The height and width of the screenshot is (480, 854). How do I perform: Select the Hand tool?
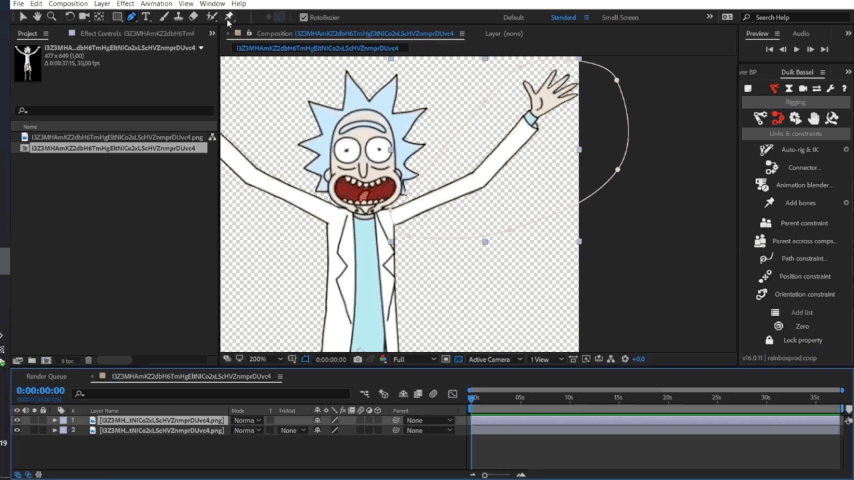(x=37, y=17)
